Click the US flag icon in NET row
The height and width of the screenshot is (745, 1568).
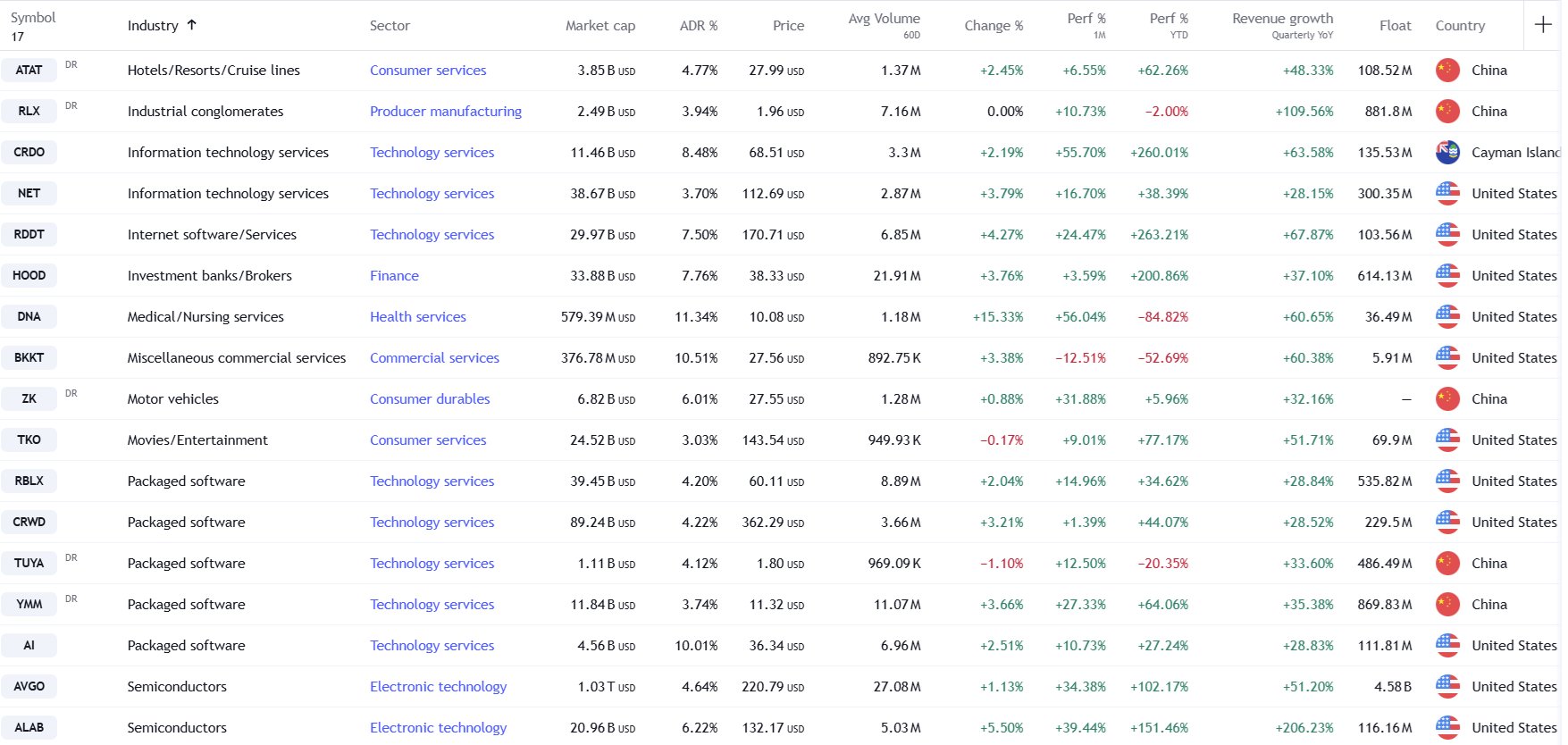click(x=1447, y=194)
